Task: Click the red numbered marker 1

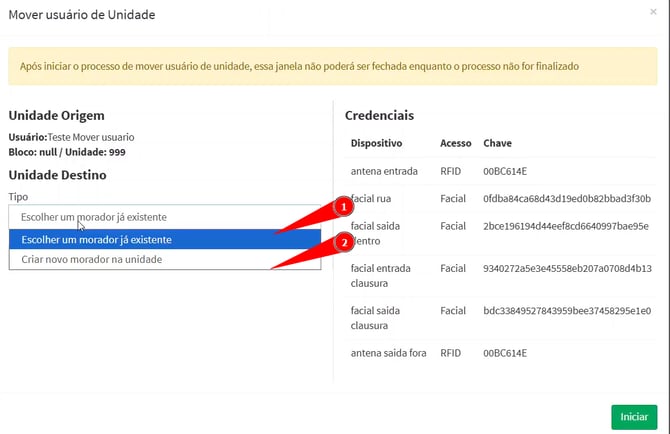Action: (344, 208)
